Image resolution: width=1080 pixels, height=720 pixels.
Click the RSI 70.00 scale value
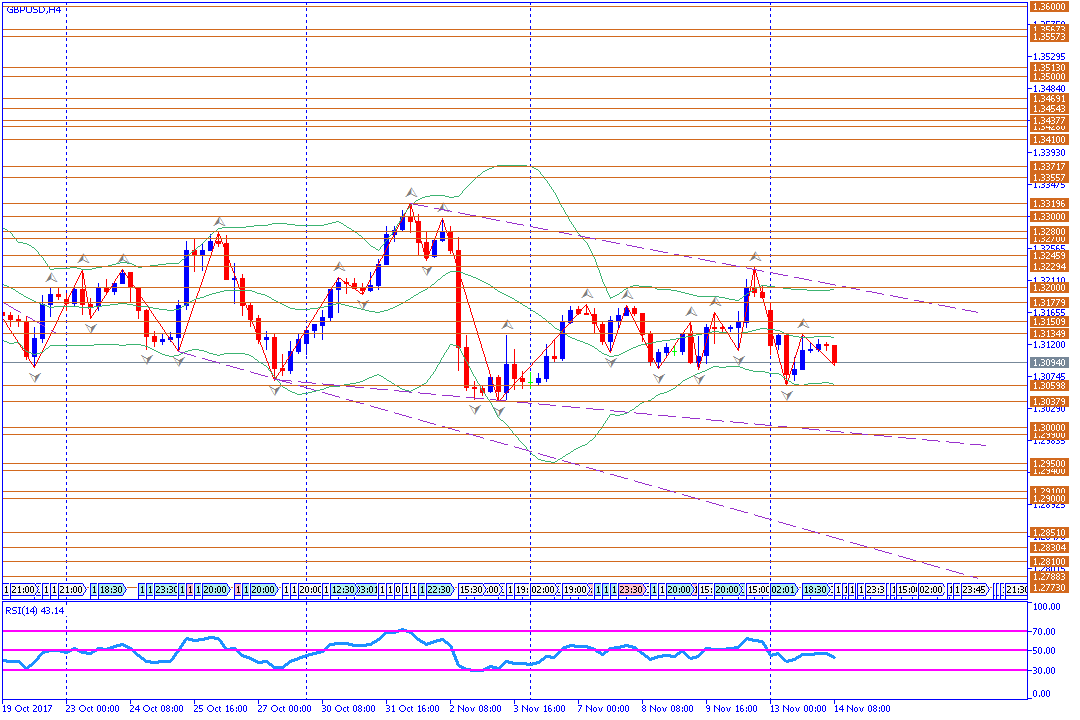[1044, 632]
